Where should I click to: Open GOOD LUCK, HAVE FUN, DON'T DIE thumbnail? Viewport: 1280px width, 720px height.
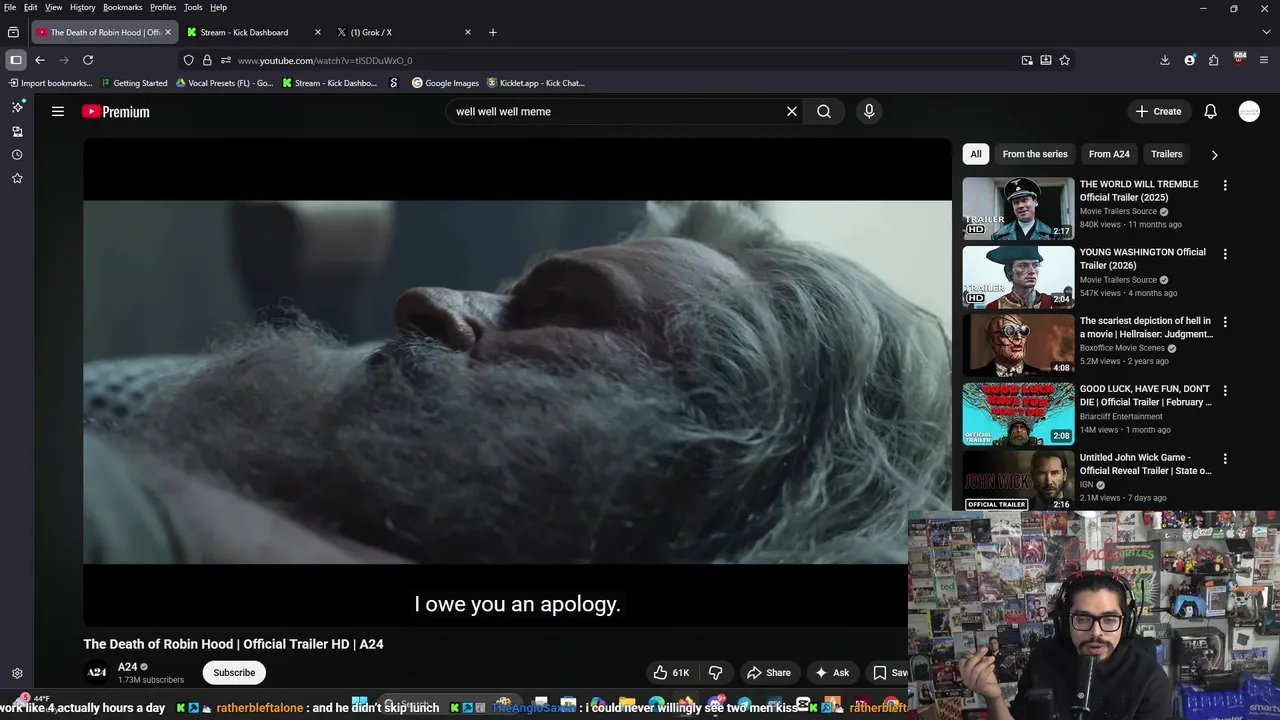pyautogui.click(x=1018, y=414)
